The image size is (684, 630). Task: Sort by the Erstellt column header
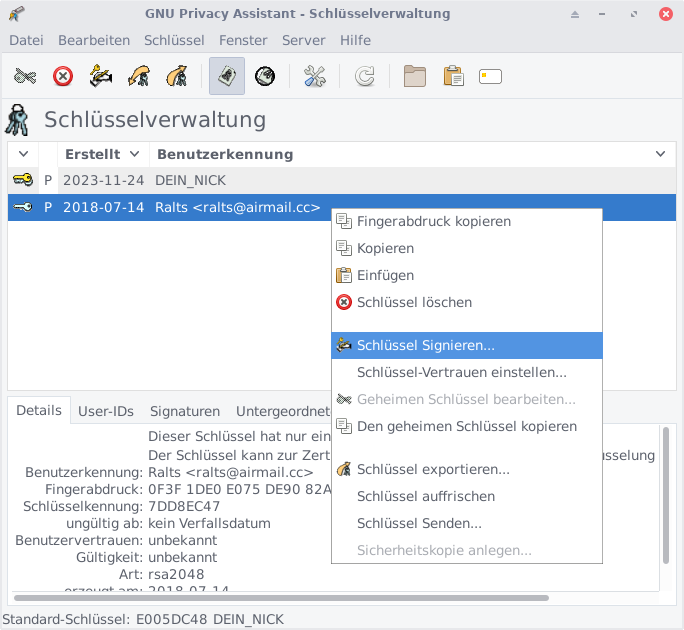pyautogui.click(x=93, y=154)
